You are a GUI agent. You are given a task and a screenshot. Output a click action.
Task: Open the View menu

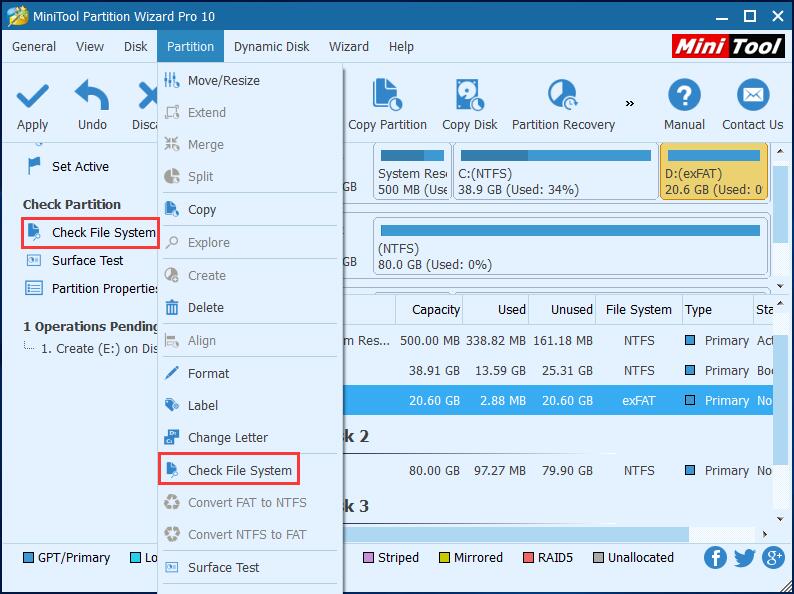(90, 47)
